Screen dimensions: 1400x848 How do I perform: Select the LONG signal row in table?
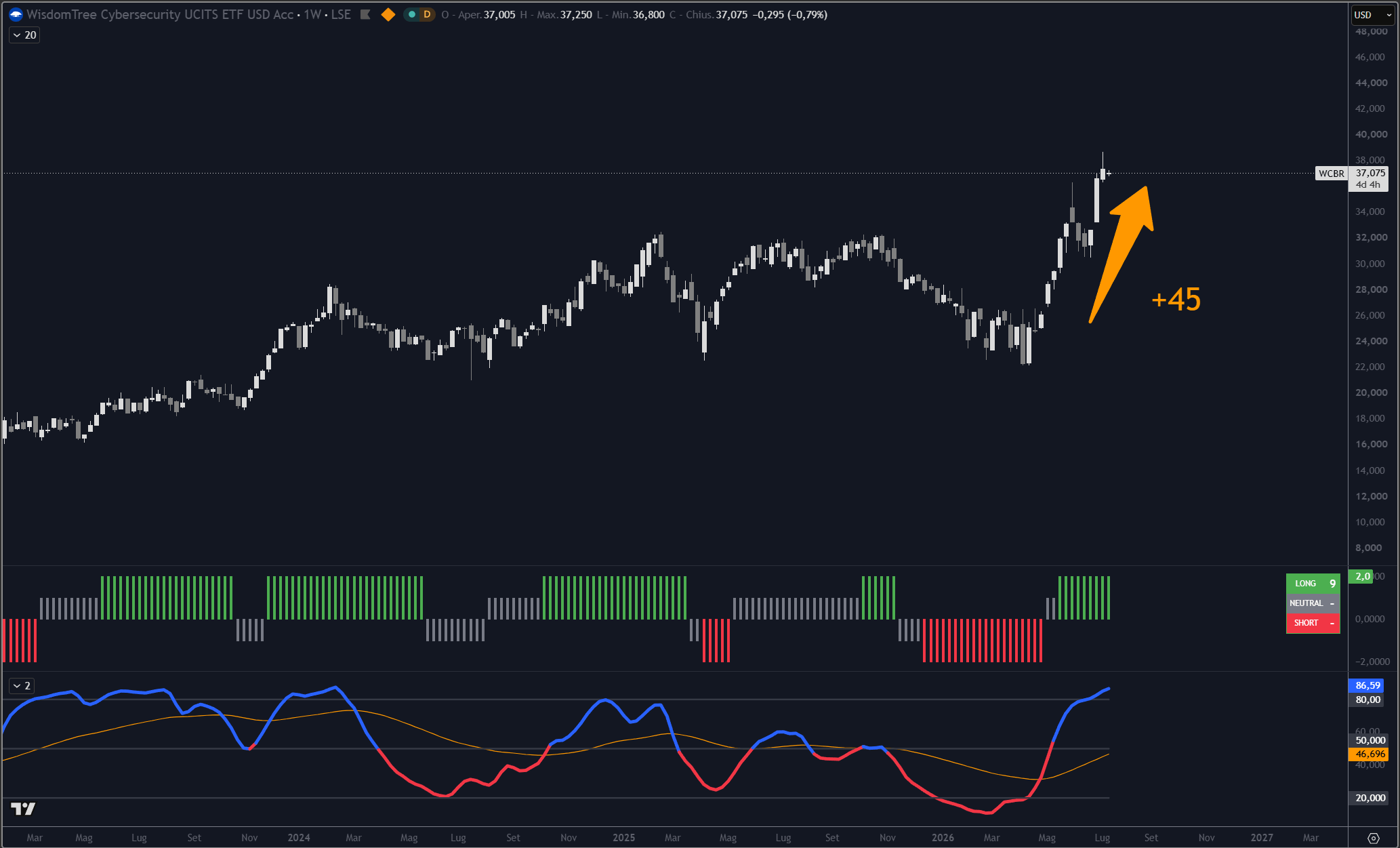point(1313,584)
